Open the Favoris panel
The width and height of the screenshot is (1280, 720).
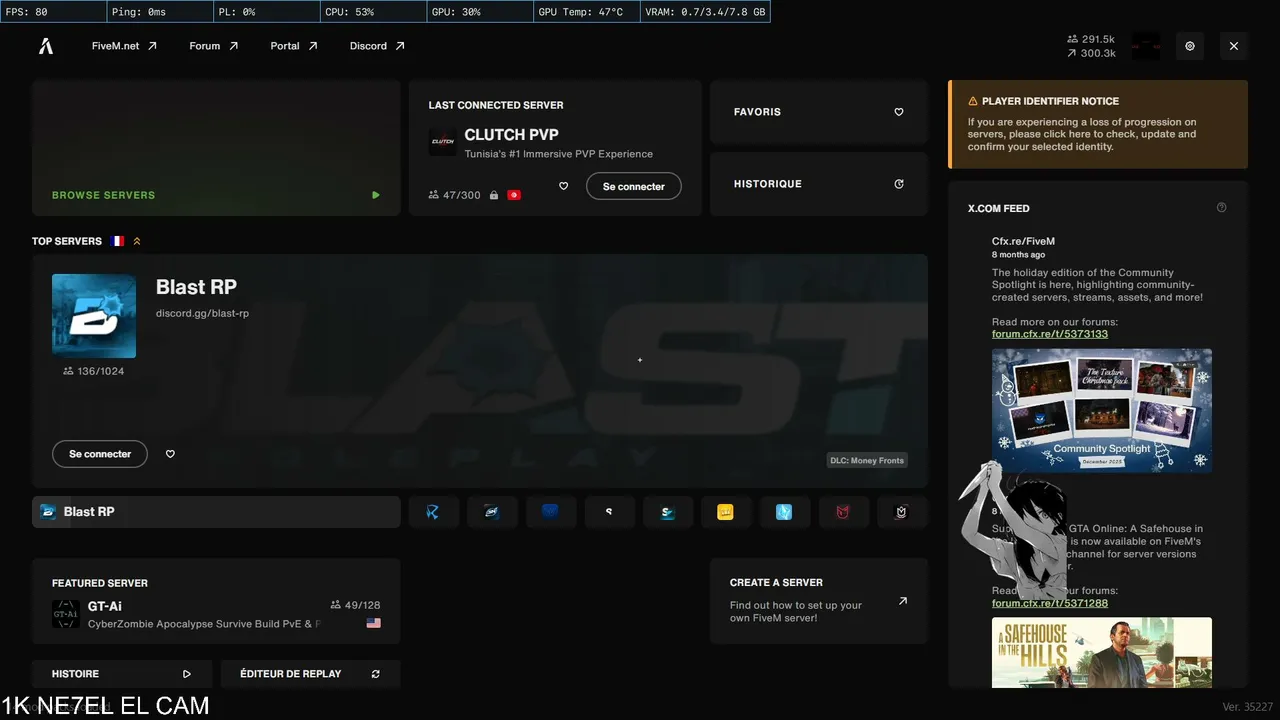pyautogui.click(x=819, y=112)
